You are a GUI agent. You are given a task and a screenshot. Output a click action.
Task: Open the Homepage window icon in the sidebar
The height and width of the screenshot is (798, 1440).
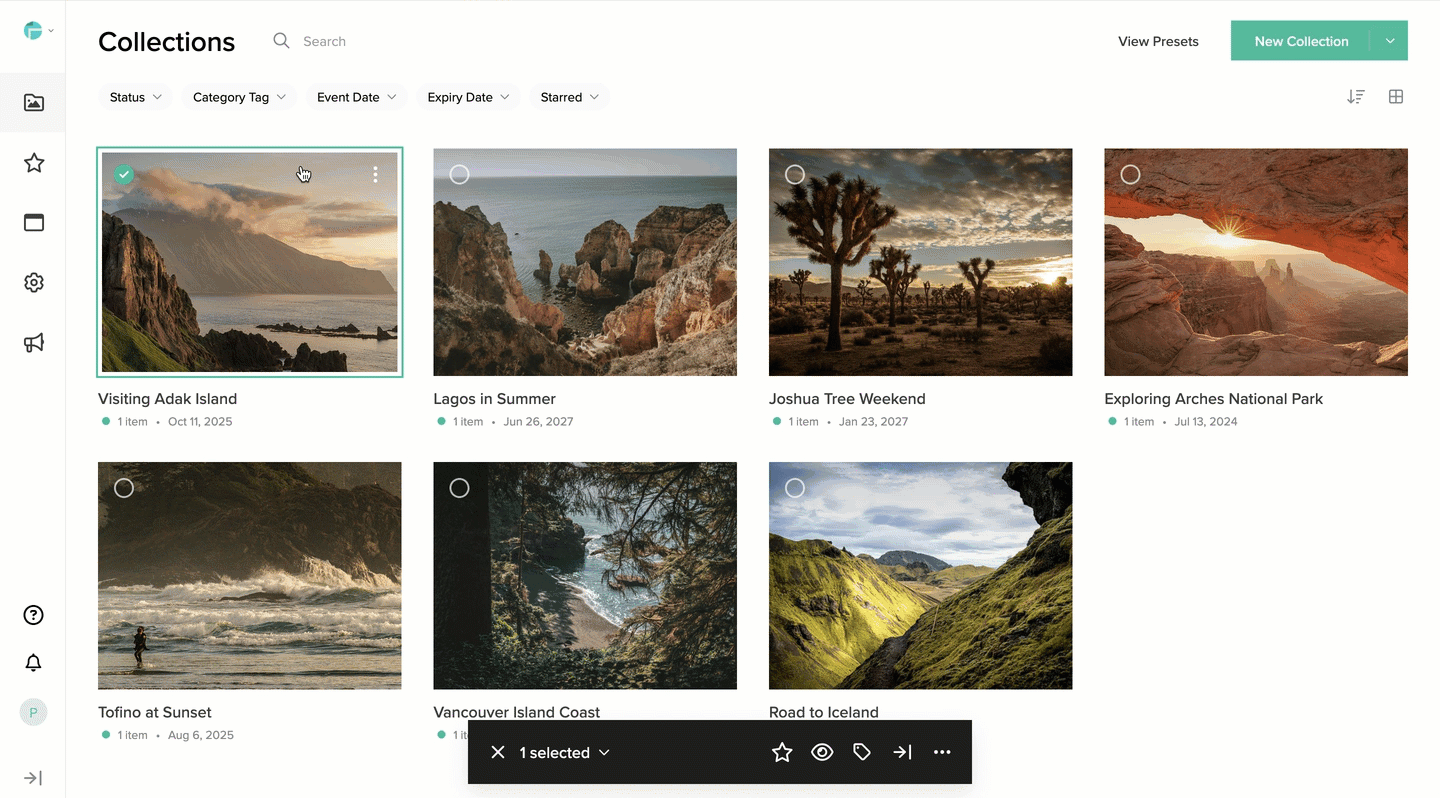(x=34, y=223)
